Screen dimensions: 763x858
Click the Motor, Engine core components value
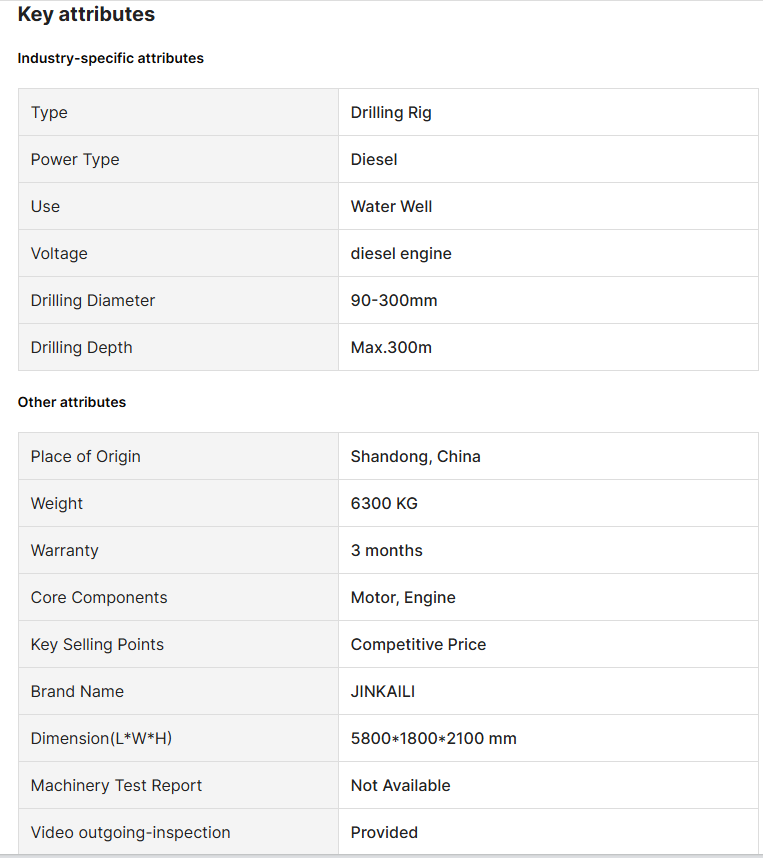(x=403, y=598)
